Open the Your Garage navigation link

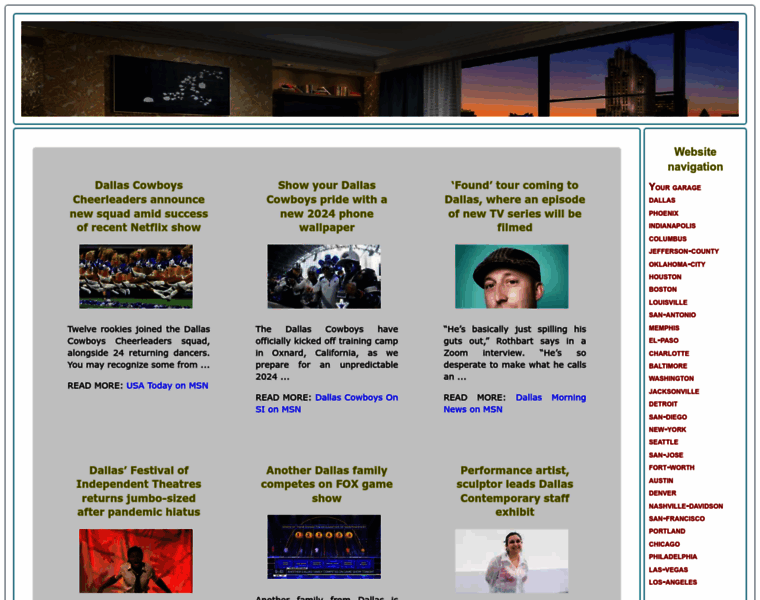pyautogui.click(x=675, y=187)
